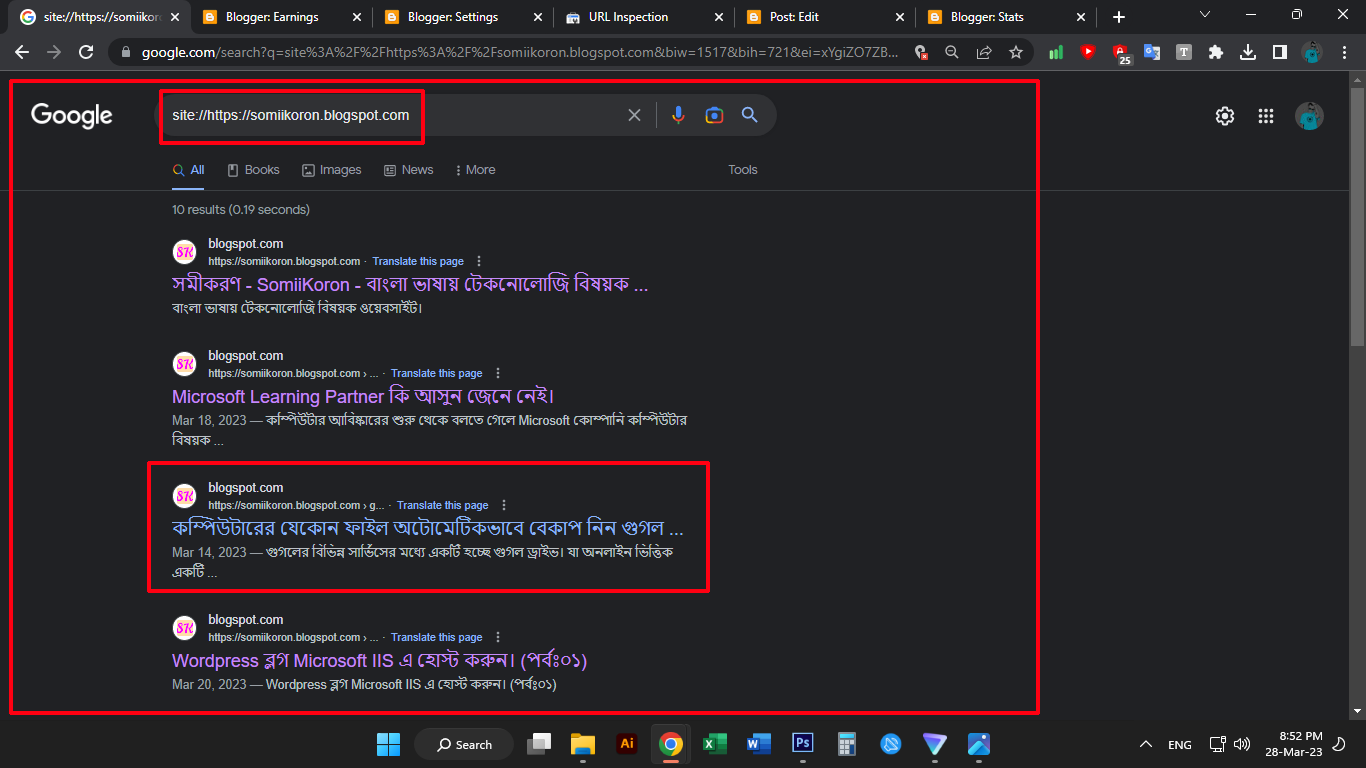Open the SomiiKoron homepage result title
This screenshot has height=768, width=1366.
[x=410, y=285]
